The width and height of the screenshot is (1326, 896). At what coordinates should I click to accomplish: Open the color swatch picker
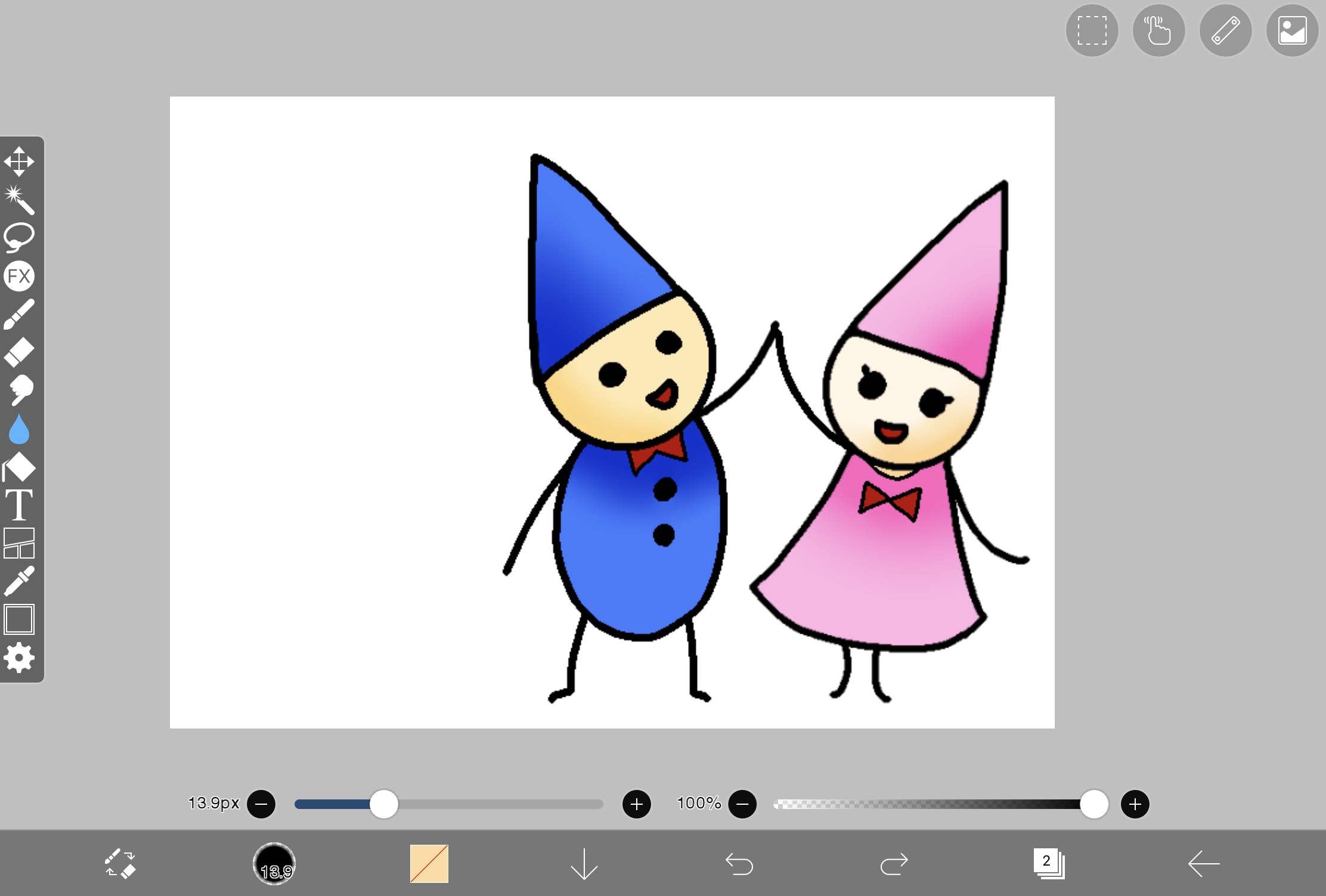click(429, 863)
